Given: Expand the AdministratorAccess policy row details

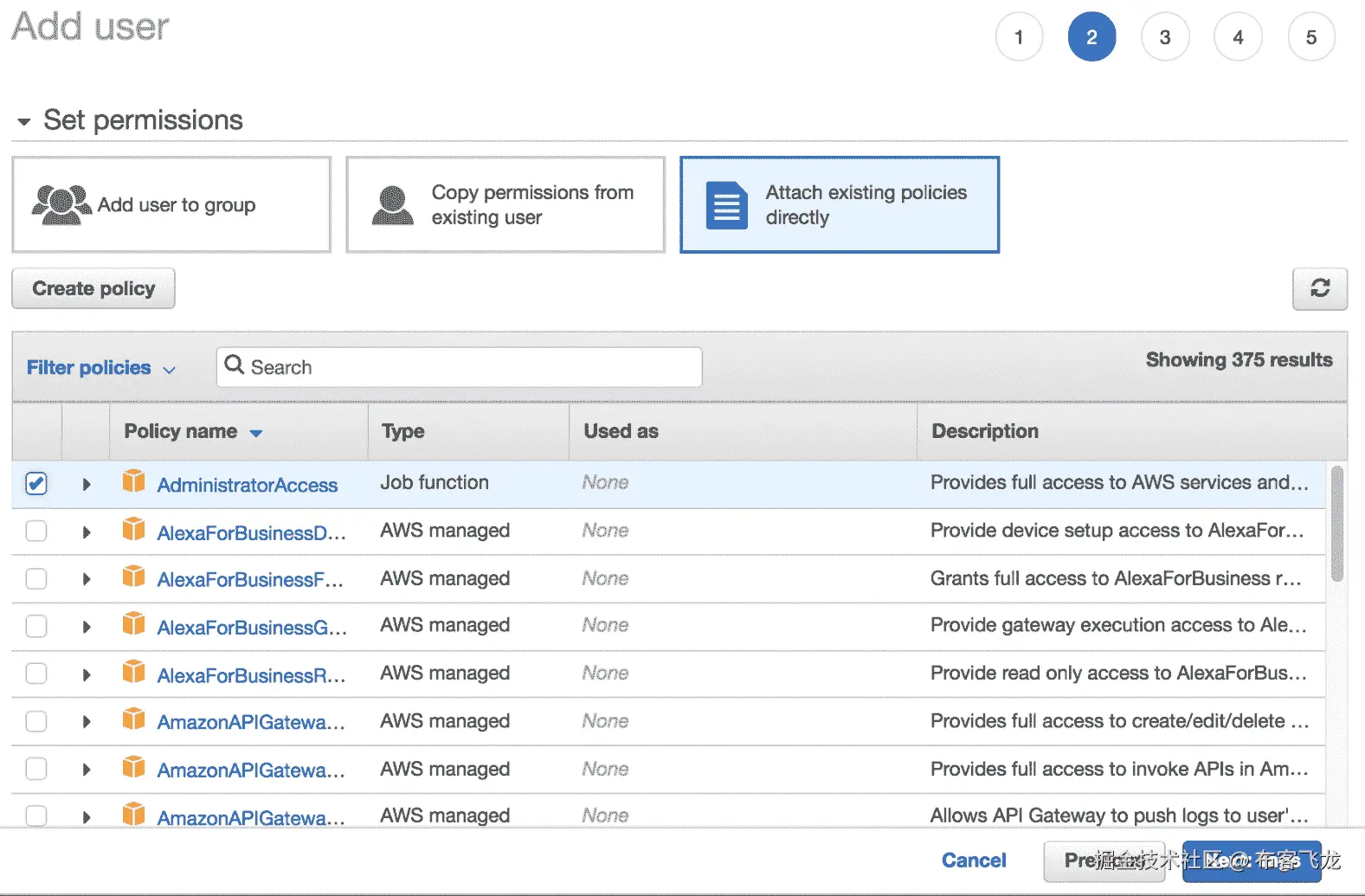Looking at the screenshot, I should pos(86,484).
